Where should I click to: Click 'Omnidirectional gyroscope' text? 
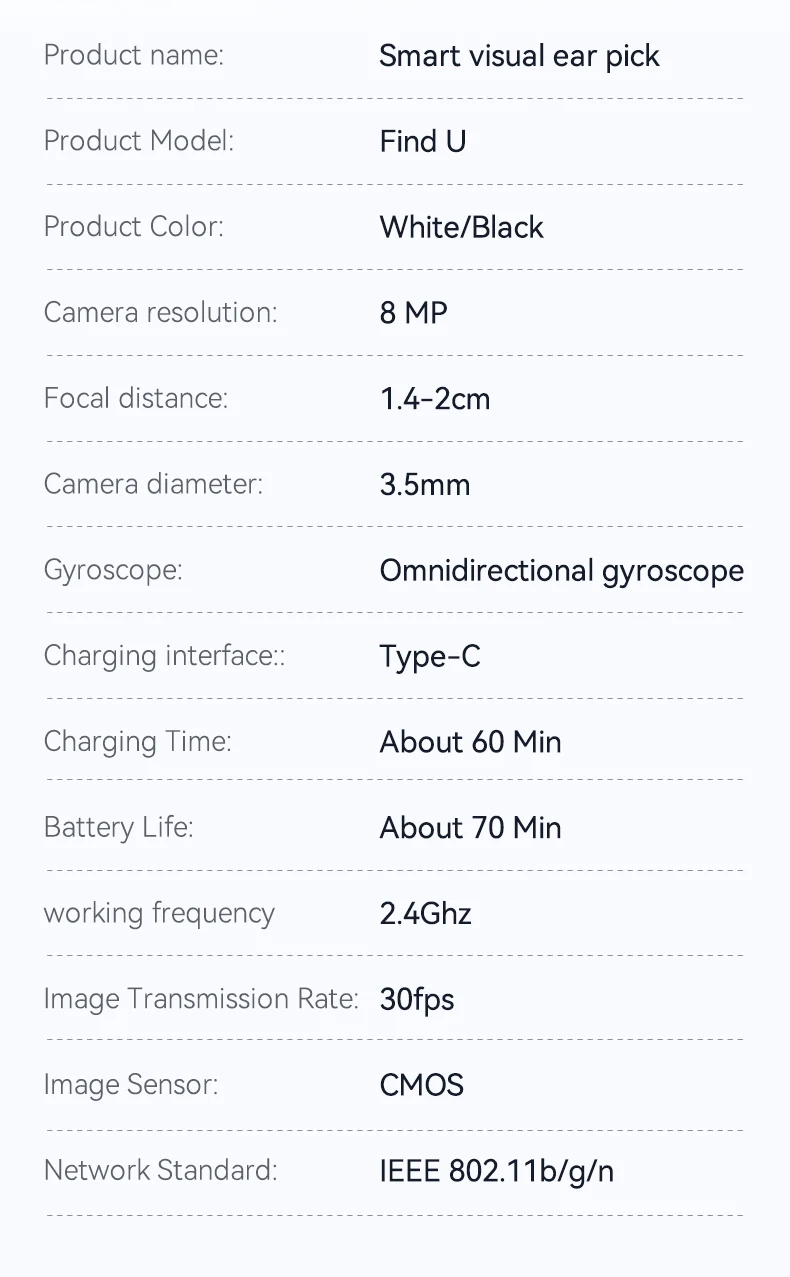pyautogui.click(x=562, y=571)
